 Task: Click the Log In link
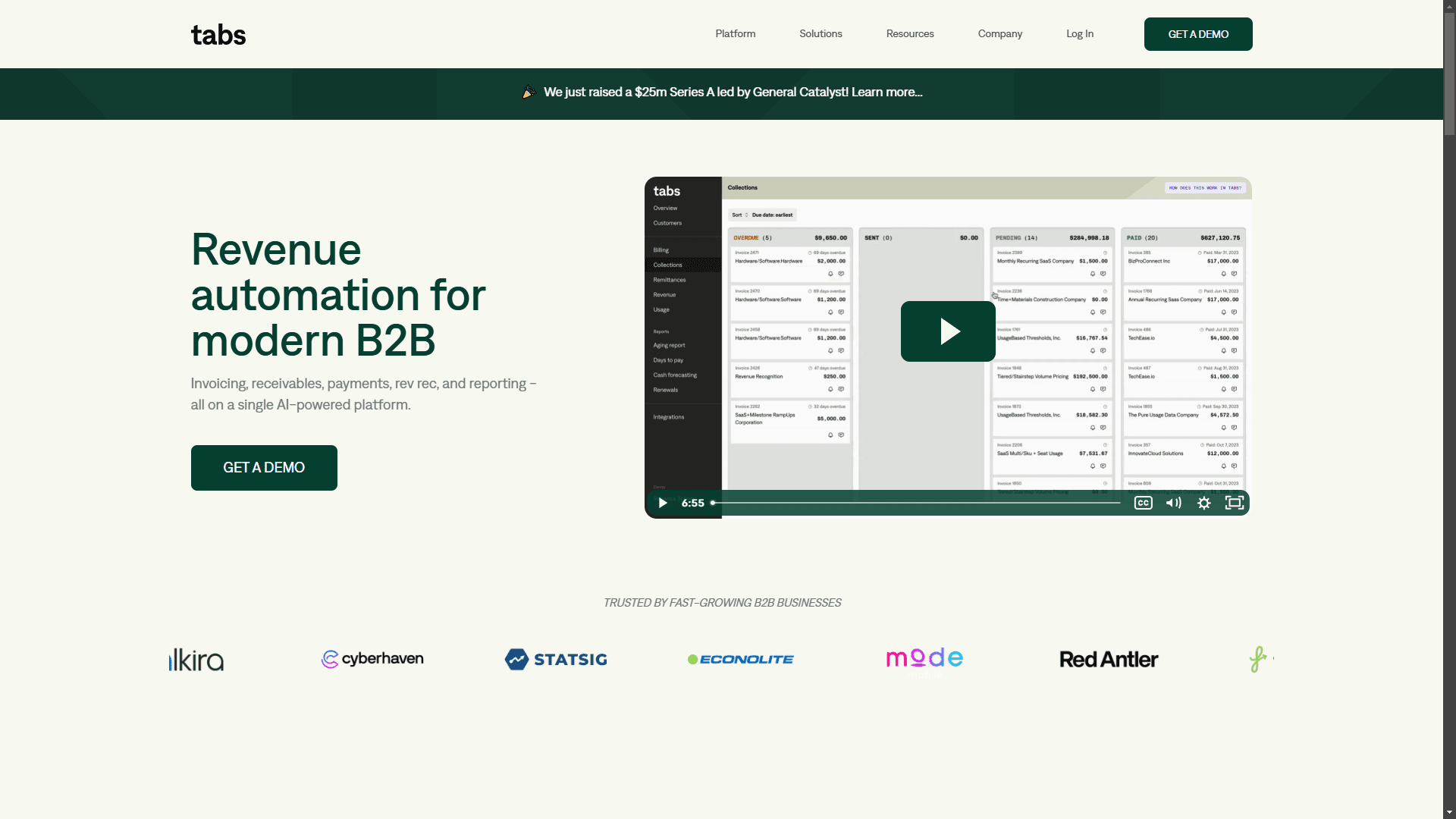click(1079, 34)
